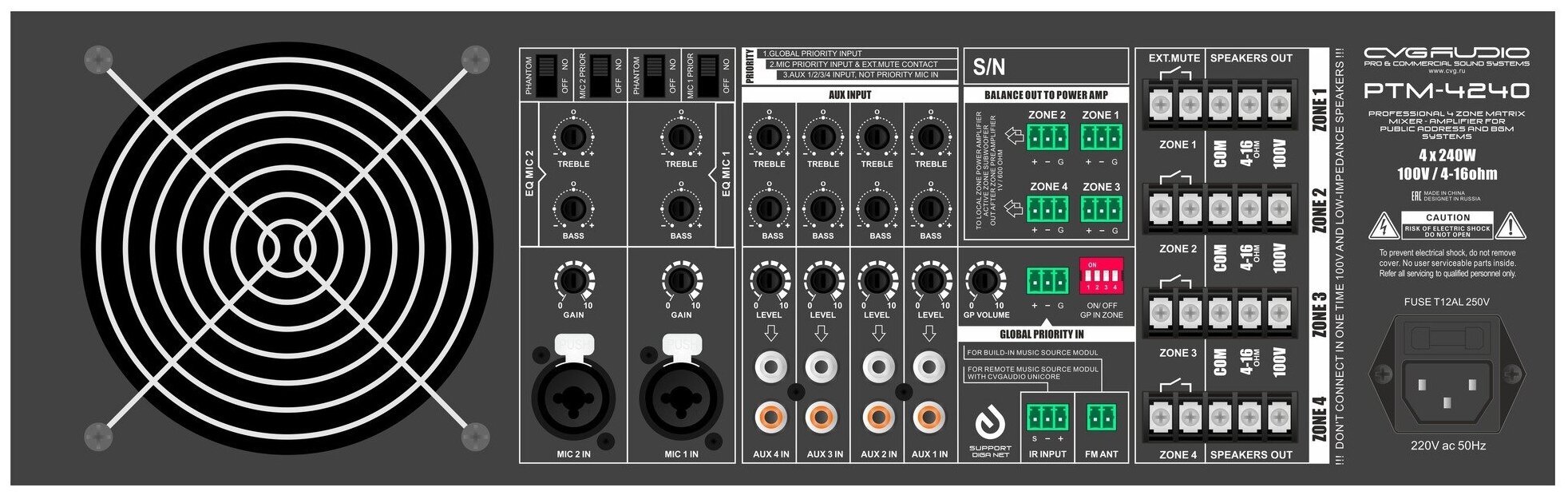Click the BASS knob in the AUX 2 column
This screenshot has width=1568, height=495.
[x=877, y=208]
